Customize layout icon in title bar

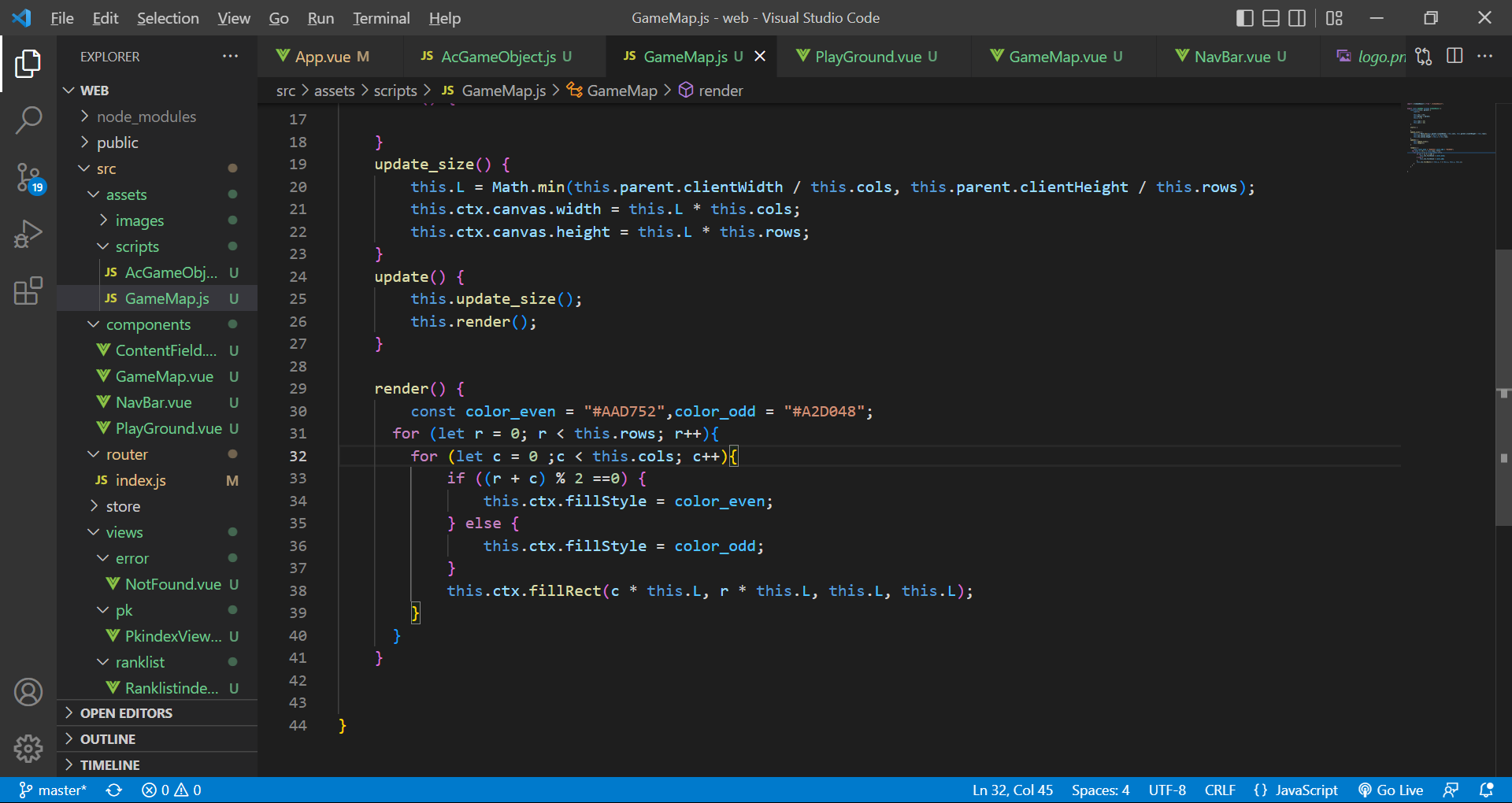pos(1334,17)
